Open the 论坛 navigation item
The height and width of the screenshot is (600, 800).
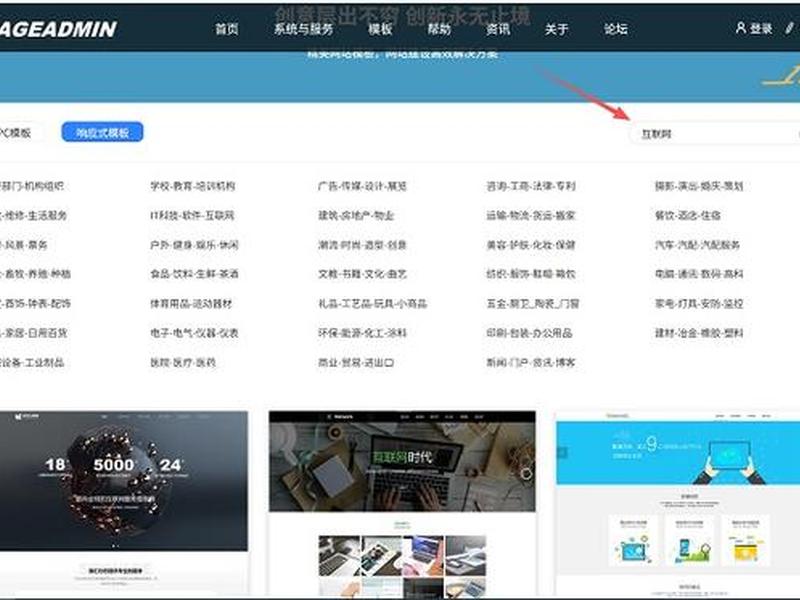pyautogui.click(x=615, y=29)
